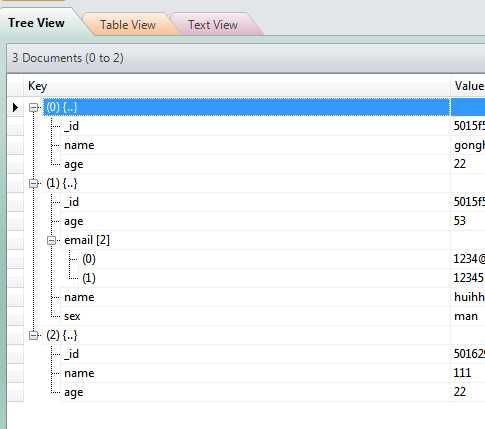
Task: Click row header beside sex row
Action: (x=16, y=316)
